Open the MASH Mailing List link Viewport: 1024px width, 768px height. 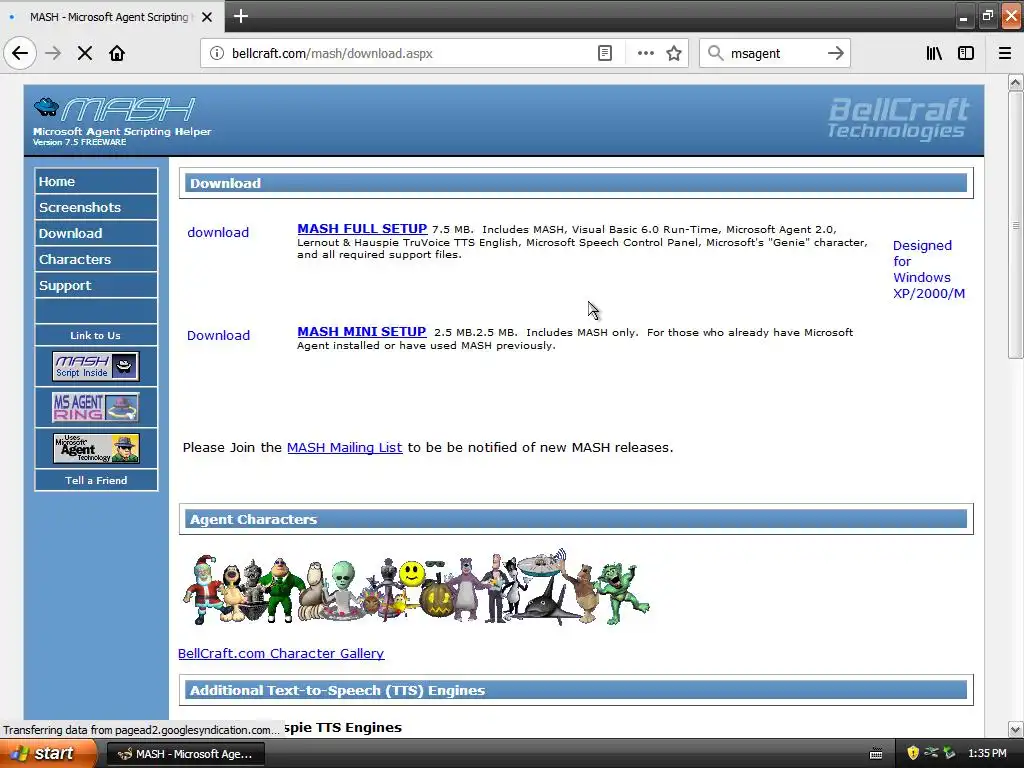click(344, 447)
